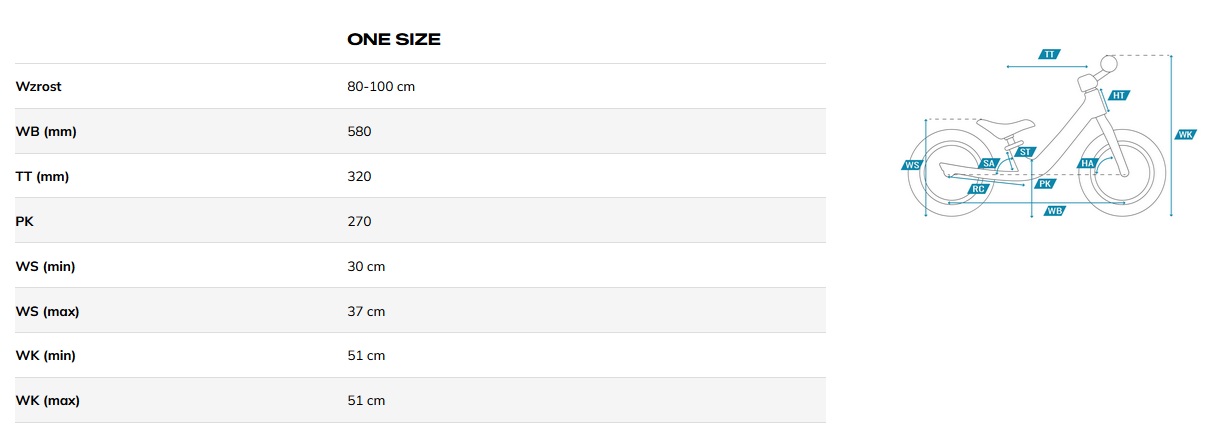Select the RC label near rear wheel
Image resolution: width=1207 pixels, height=433 pixels.
tap(978, 188)
